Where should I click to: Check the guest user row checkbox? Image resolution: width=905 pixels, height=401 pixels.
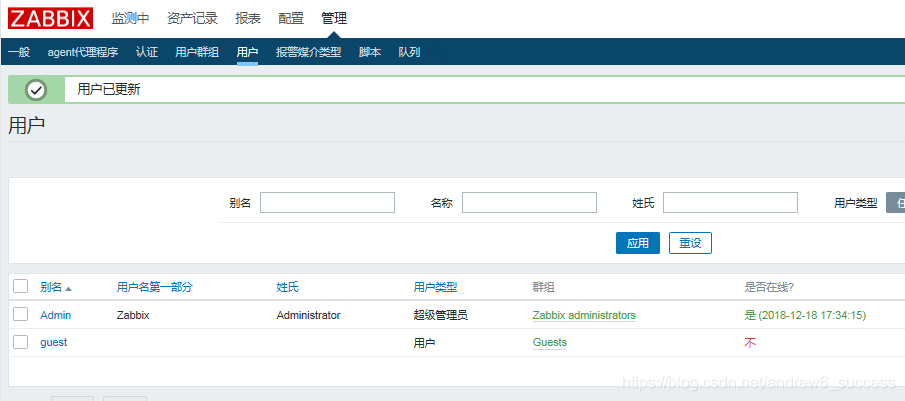click(21, 342)
